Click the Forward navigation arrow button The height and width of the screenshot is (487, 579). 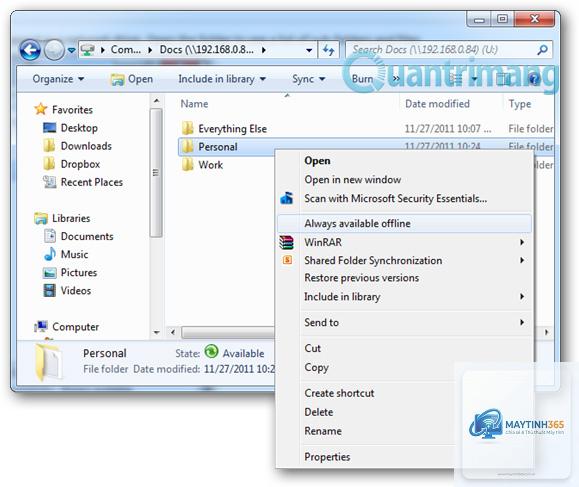click(54, 50)
